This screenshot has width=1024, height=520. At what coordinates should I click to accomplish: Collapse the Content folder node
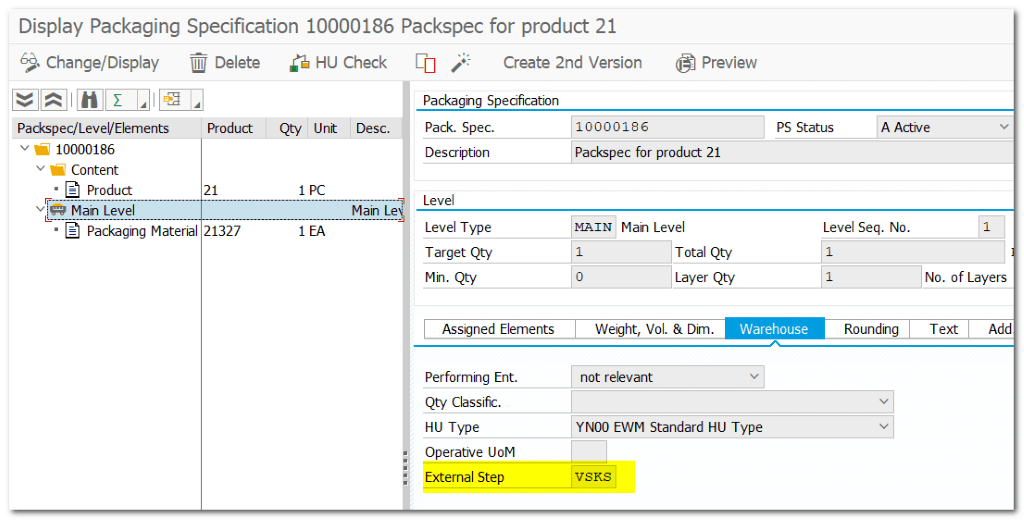[40, 169]
